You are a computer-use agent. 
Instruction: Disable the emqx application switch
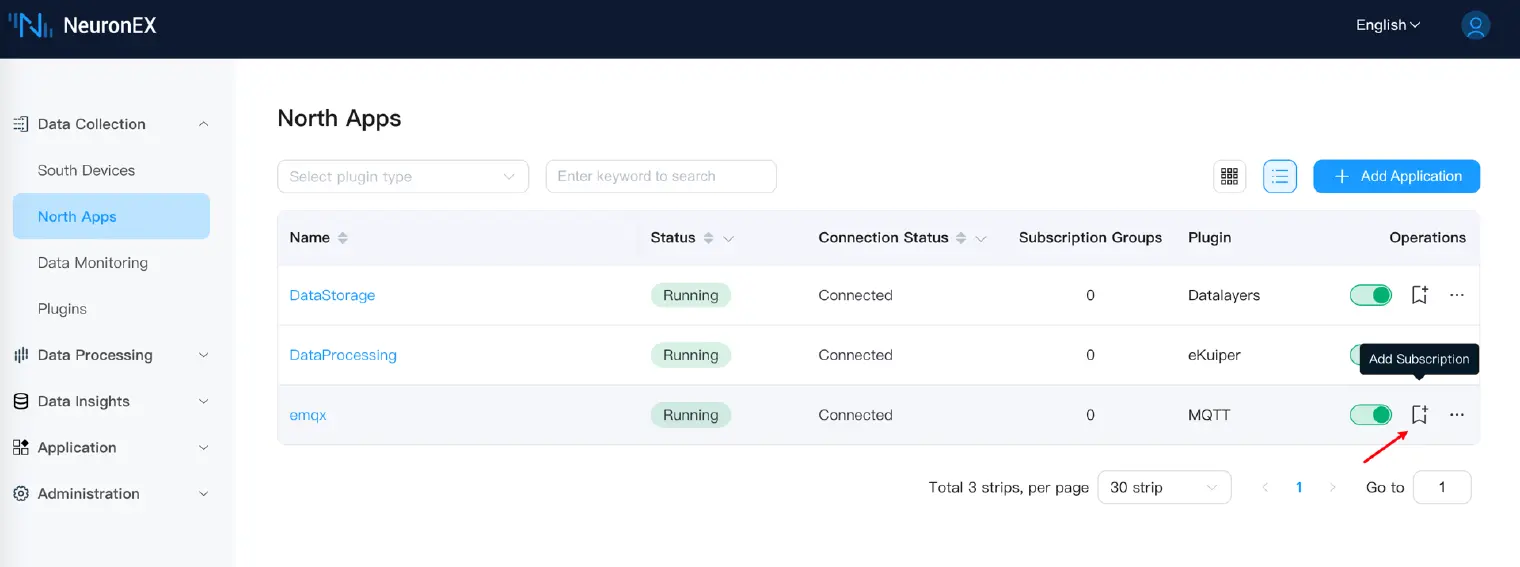[1370, 414]
